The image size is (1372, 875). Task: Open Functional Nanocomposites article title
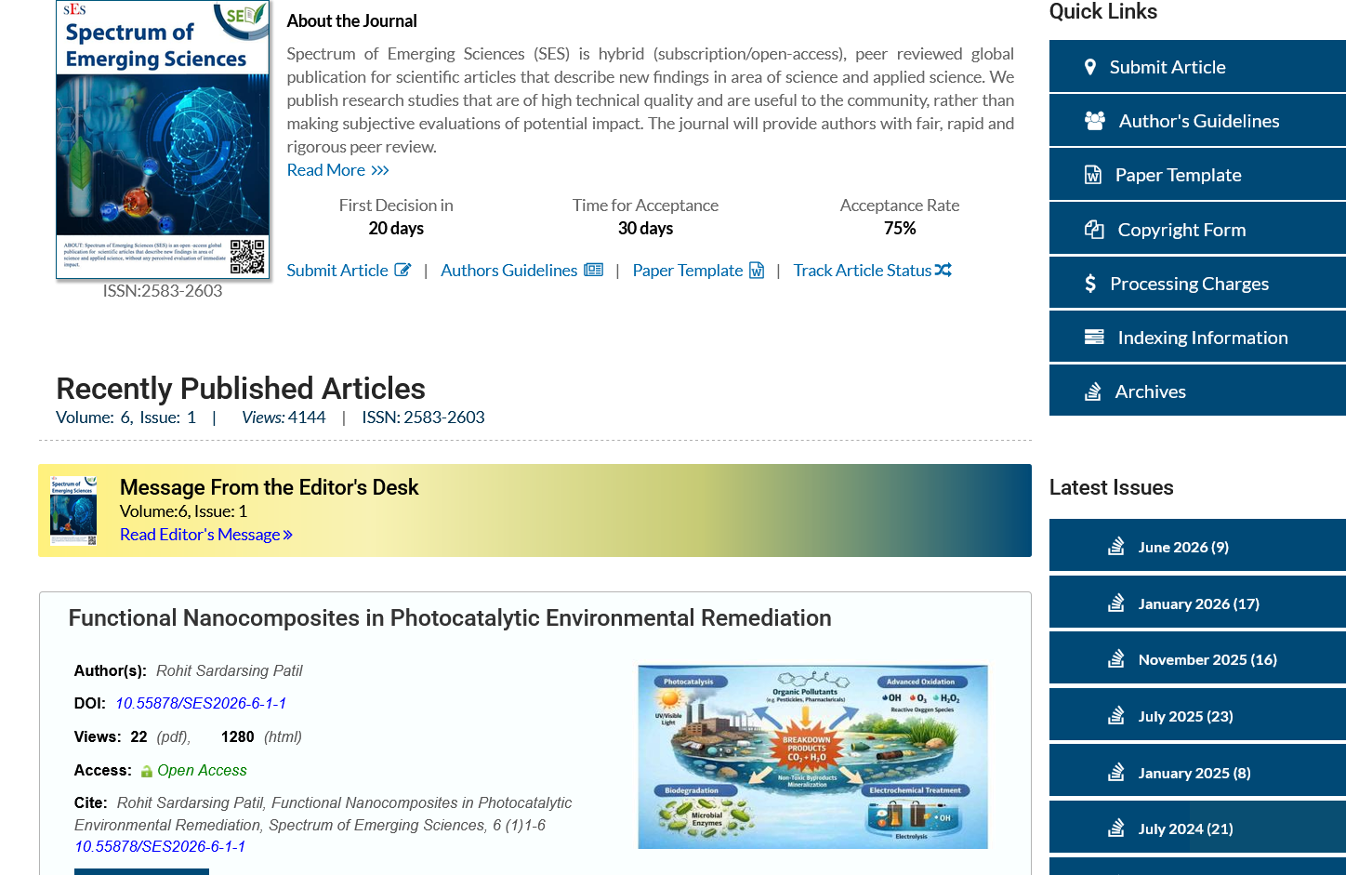click(450, 618)
